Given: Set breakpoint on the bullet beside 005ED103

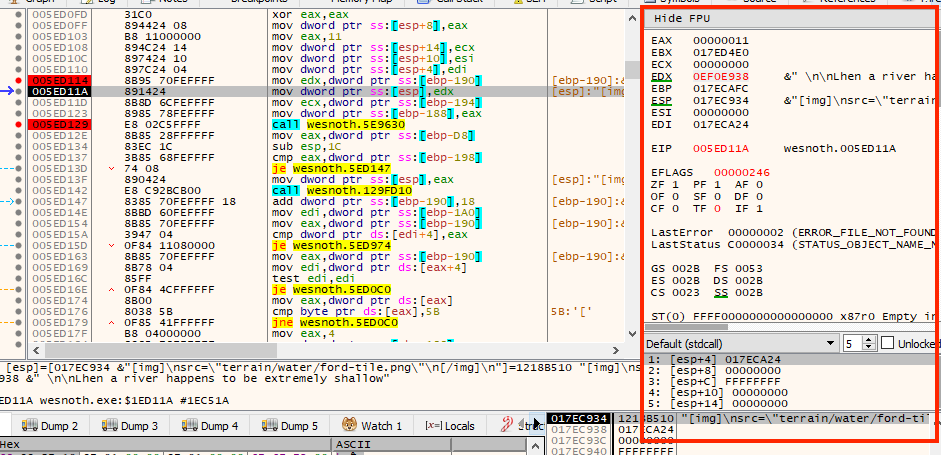Looking at the screenshot, I should 19,36.
